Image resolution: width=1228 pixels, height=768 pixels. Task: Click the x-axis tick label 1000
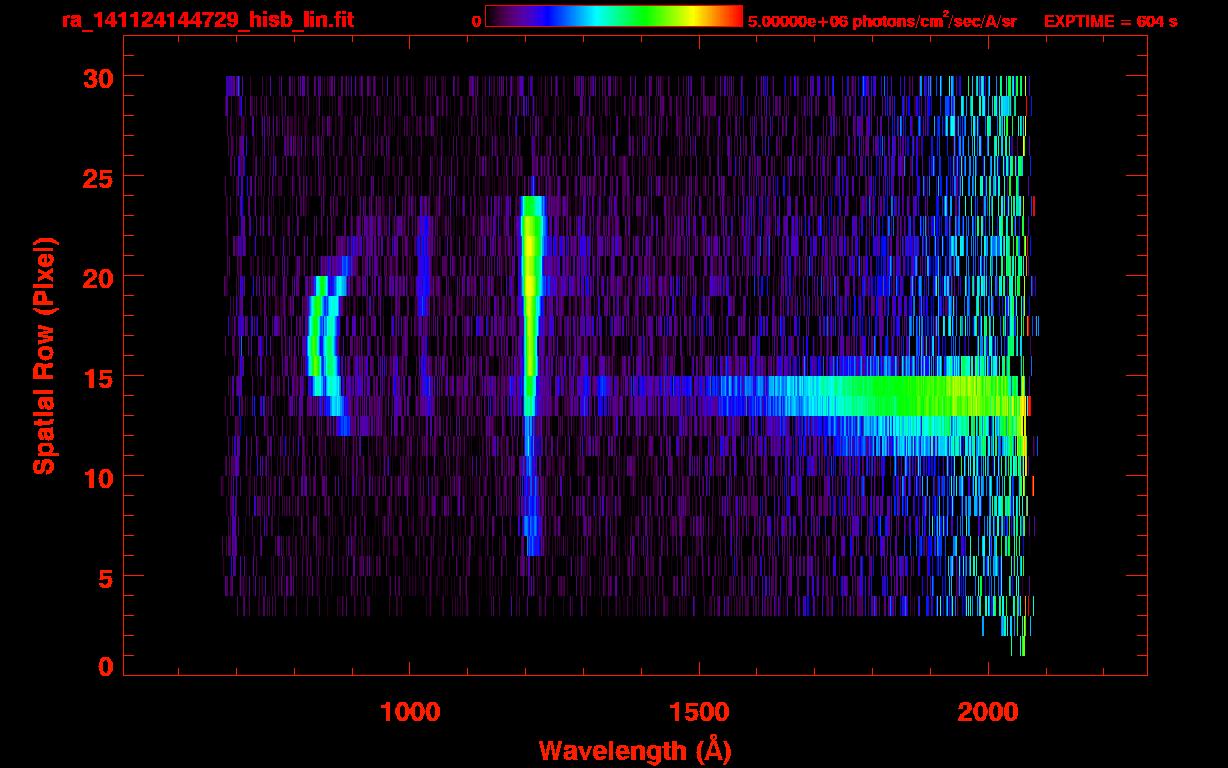[411, 712]
